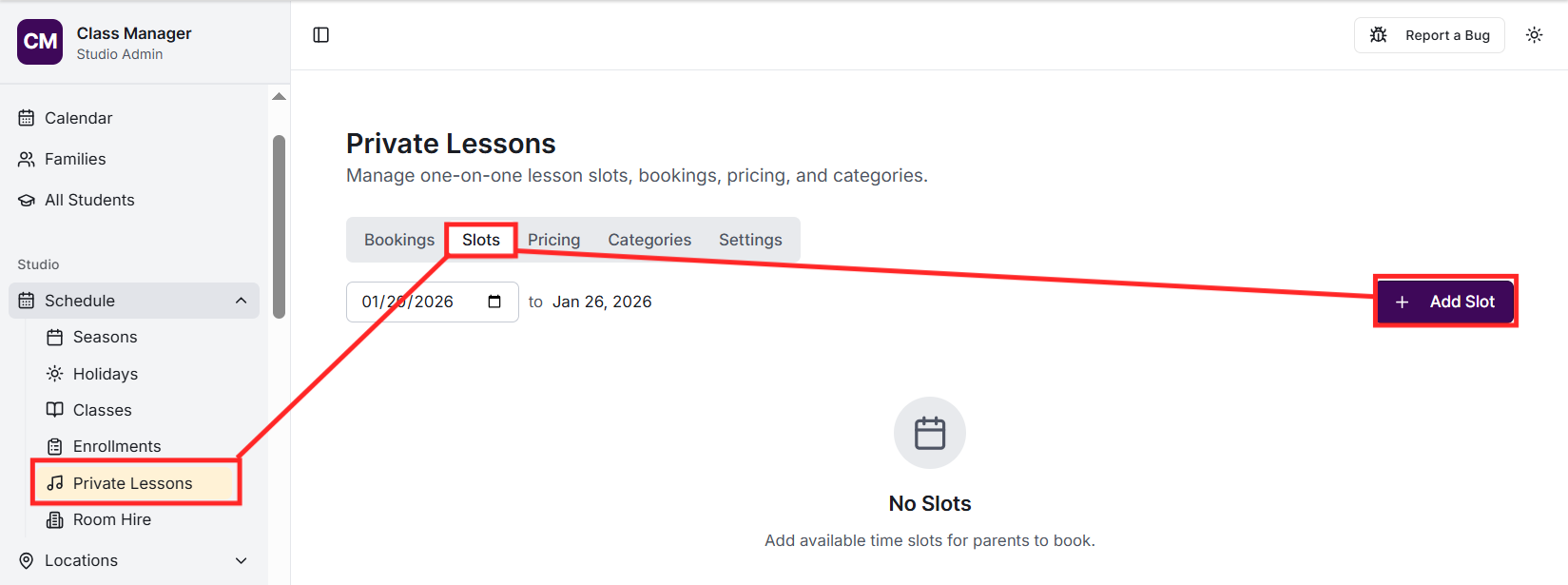Image resolution: width=1568 pixels, height=585 pixels.
Task: Click the sidebar collapse panel icon
Action: click(x=321, y=35)
